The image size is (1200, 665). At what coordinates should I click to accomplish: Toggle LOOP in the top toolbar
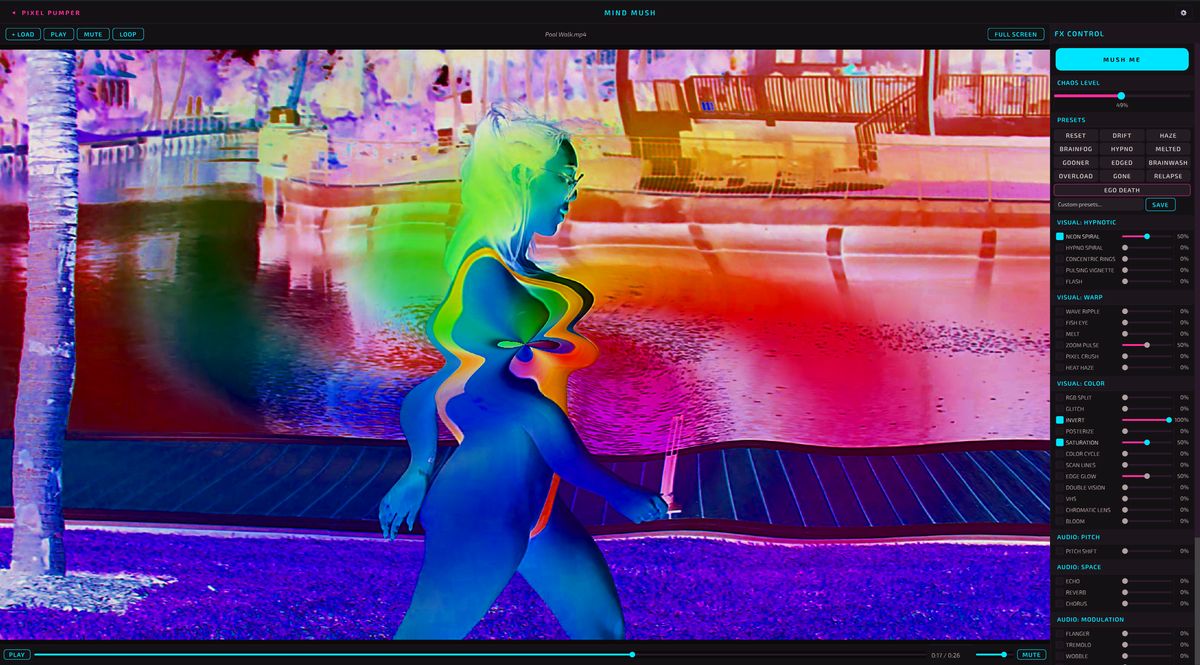coord(127,33)
